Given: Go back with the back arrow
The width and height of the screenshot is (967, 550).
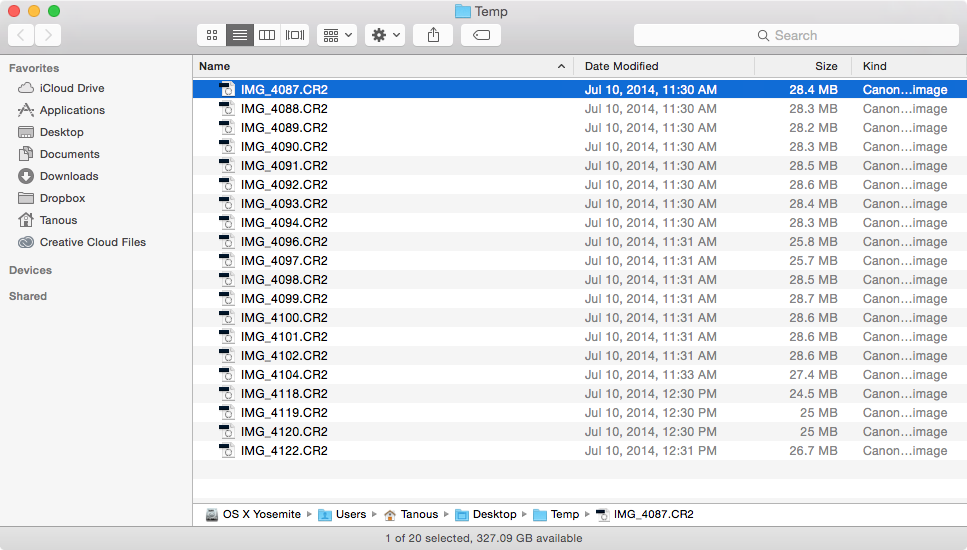Looking at the screenshot, I should pyautogui.click(x=21, y=35).
